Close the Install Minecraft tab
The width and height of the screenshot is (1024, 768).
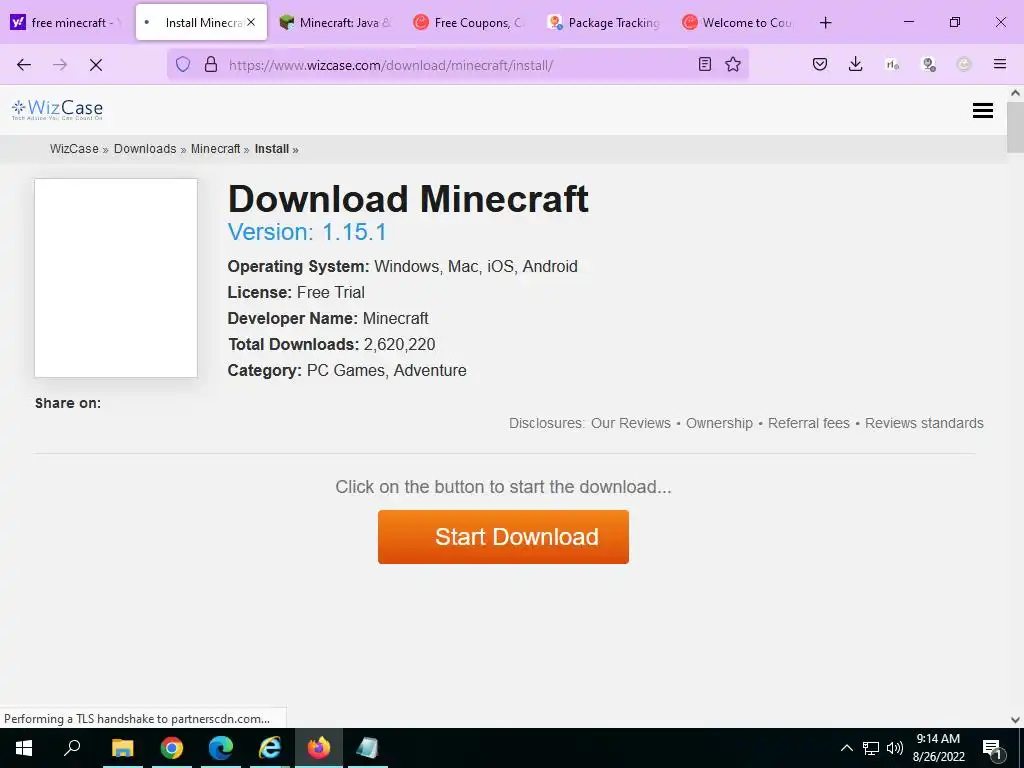[251, 22]
